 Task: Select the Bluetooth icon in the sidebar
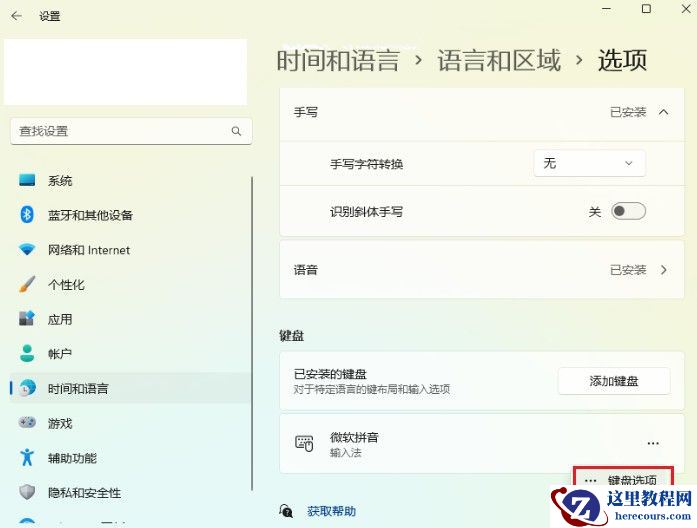pos(27,215)
